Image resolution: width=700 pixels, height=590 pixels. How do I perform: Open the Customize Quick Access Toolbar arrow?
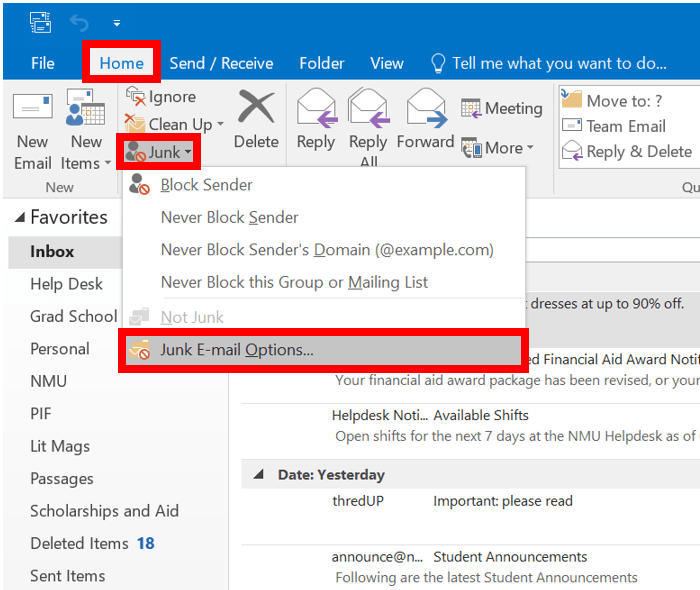[x=117, y=23]
